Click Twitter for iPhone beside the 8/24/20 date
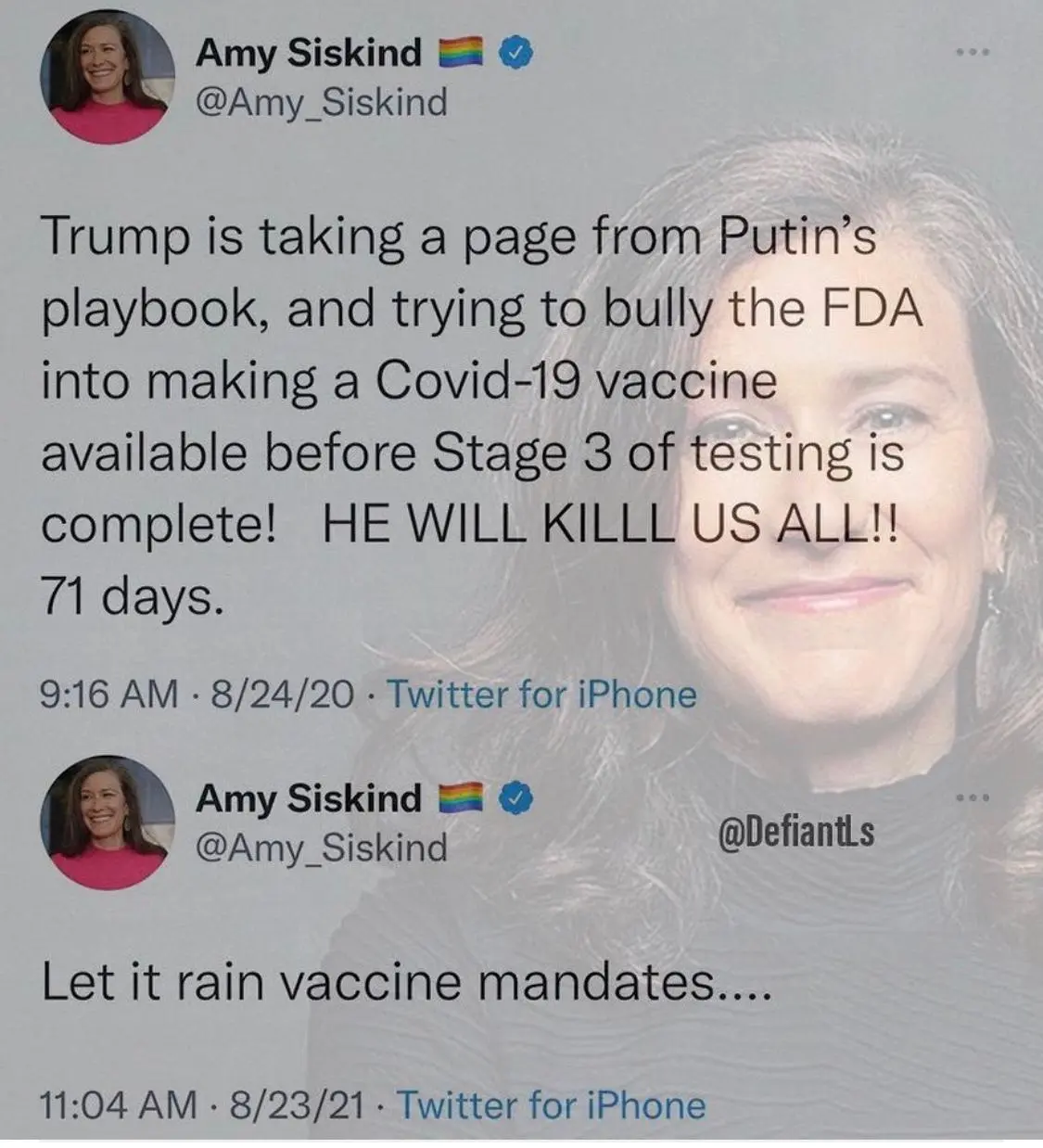The image size is (1043, 1148). pyautogui.click(x=541, y=695)
